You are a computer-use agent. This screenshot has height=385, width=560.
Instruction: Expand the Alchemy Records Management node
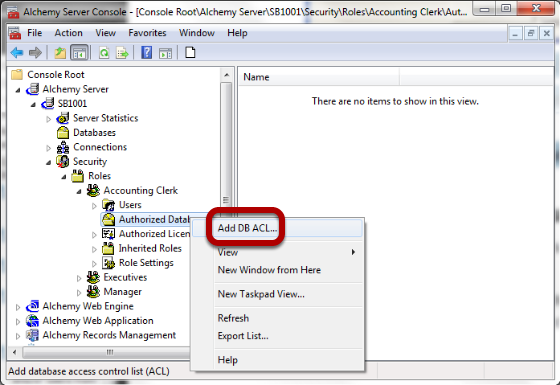[x=18, y=336]
